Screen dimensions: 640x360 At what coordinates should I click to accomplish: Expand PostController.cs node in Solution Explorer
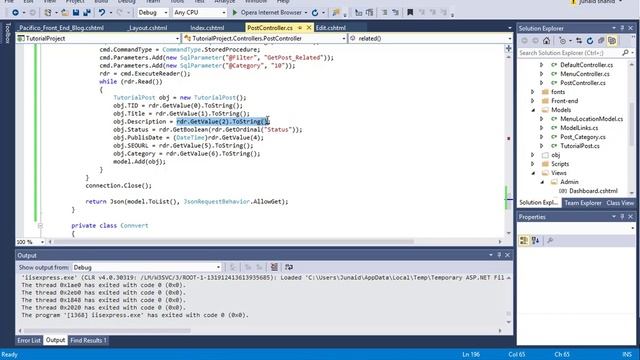click(542, 83)
